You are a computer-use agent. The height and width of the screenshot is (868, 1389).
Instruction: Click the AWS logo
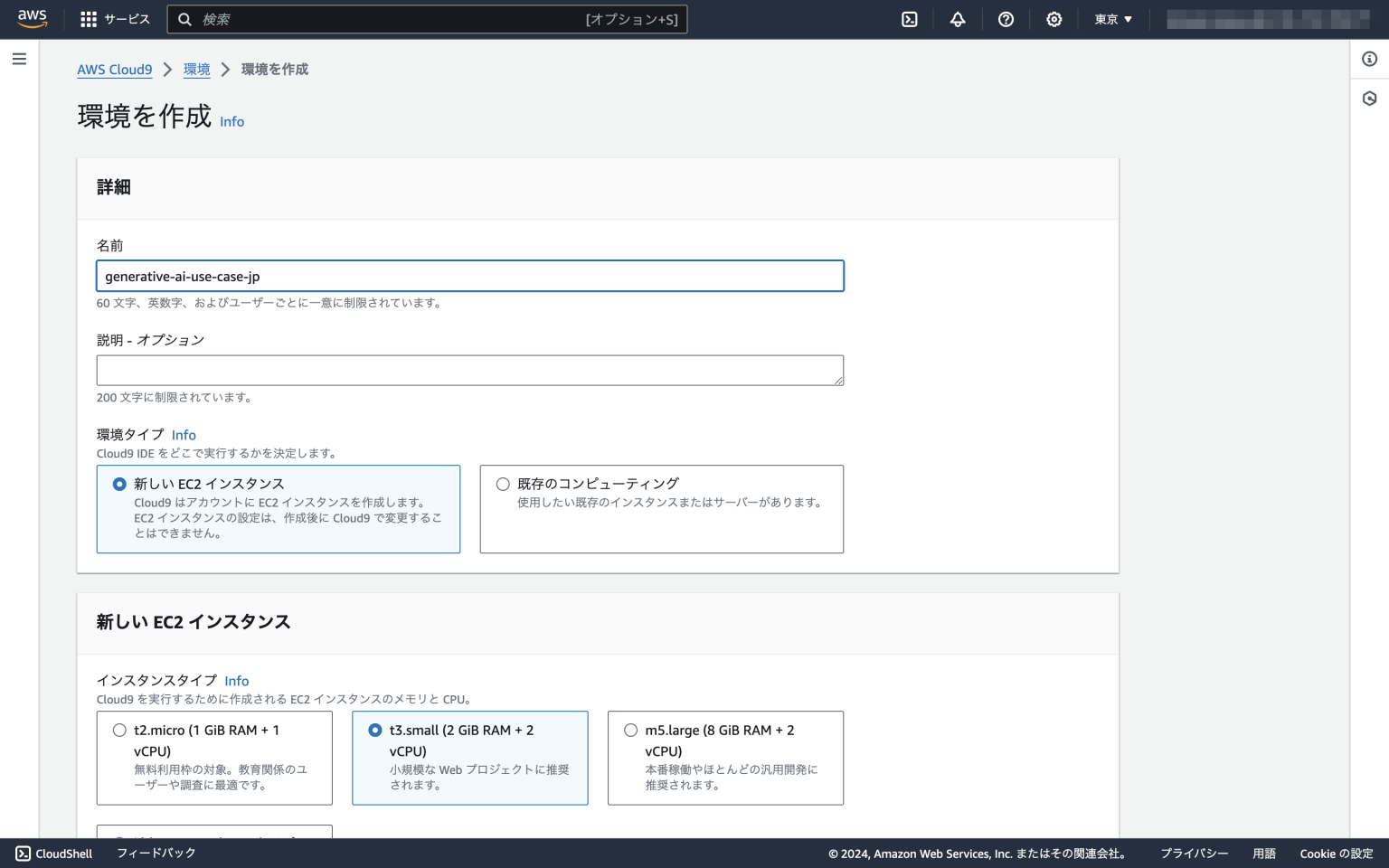(x=33, y=18)
